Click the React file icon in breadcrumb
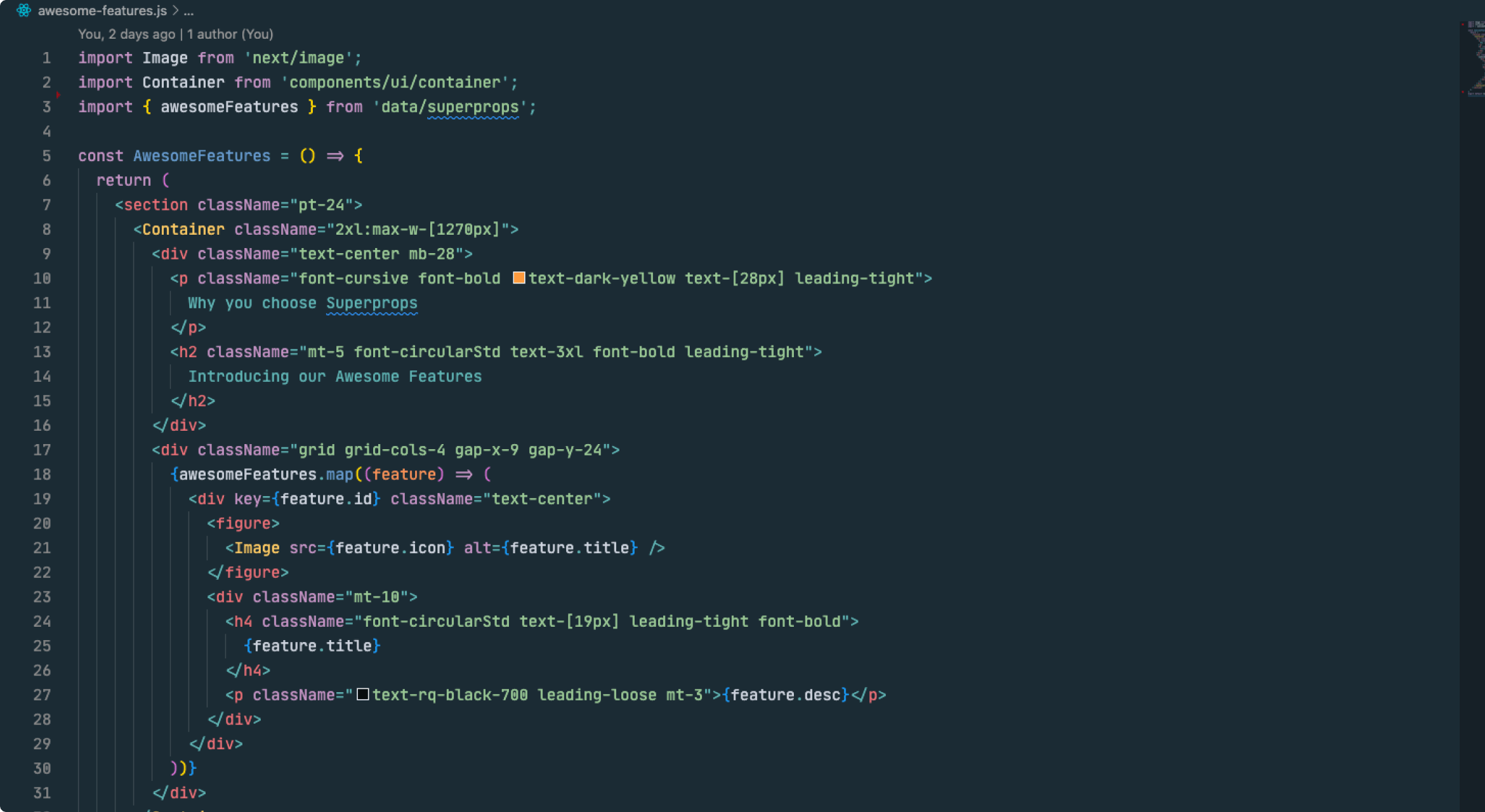1485x812 pixels. point(23,10)
